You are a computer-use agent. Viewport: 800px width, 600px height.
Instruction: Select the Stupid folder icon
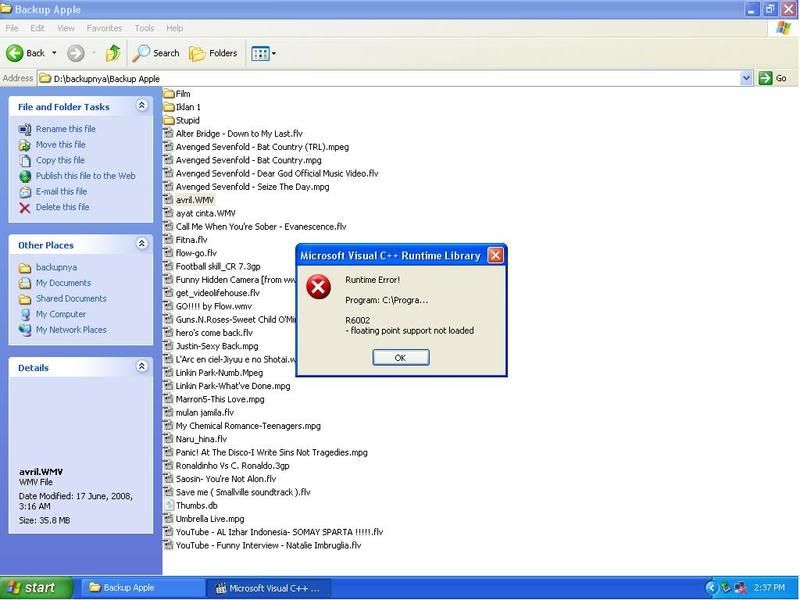pyautogui.click(x=169, y=120)
